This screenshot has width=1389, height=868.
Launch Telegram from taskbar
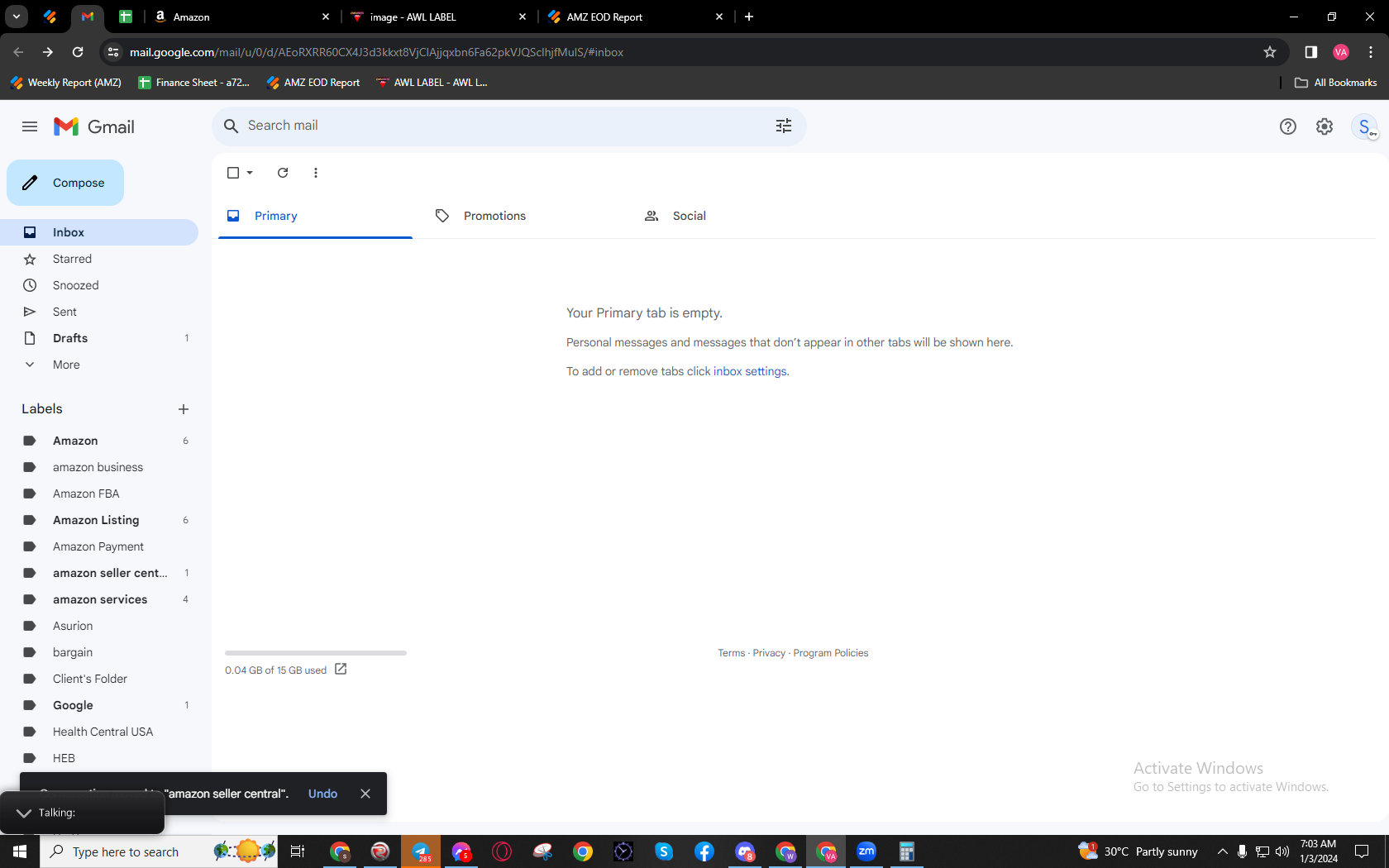[x=421, y=851]
